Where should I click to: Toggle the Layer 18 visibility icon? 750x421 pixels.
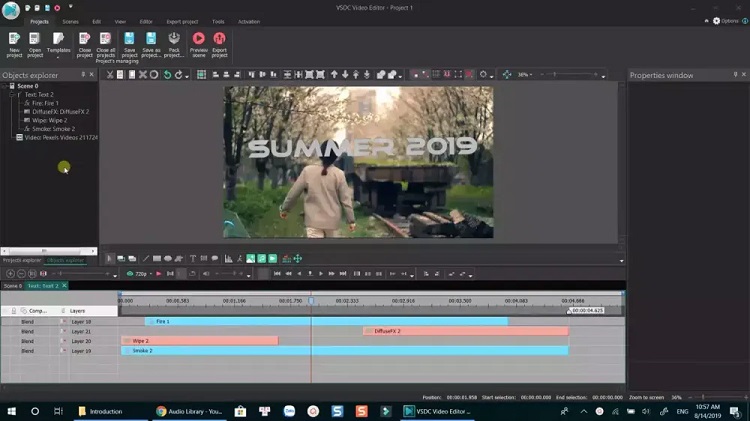(x=63, y=321)
